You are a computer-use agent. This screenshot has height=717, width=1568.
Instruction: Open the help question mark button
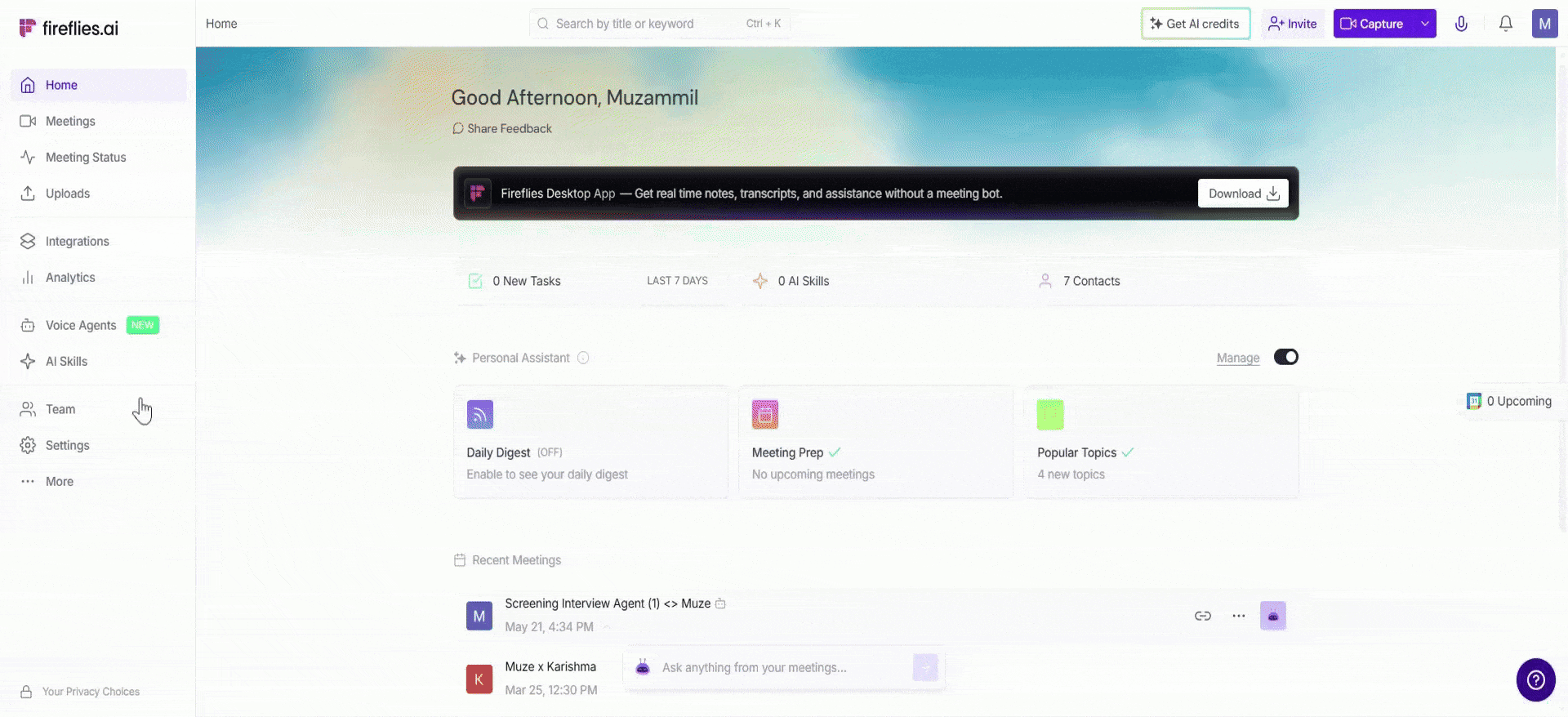(x=1536, y=679)
